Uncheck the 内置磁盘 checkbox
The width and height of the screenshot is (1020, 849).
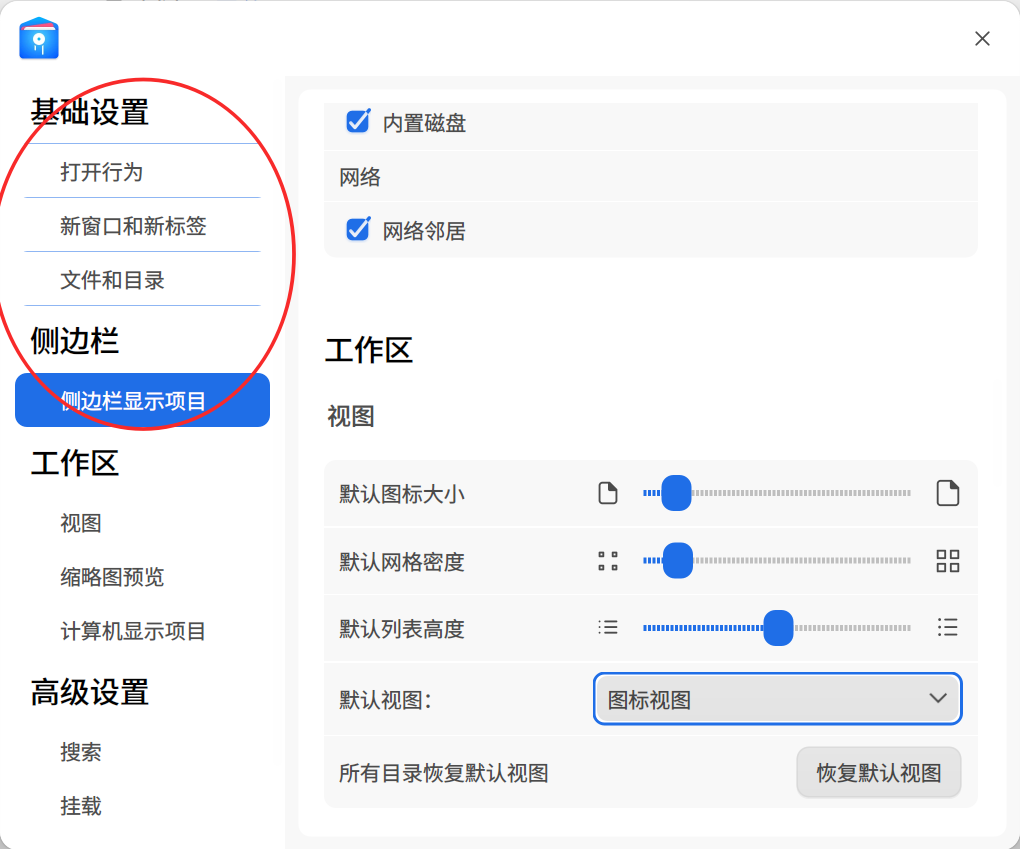(x=358, y=121)
